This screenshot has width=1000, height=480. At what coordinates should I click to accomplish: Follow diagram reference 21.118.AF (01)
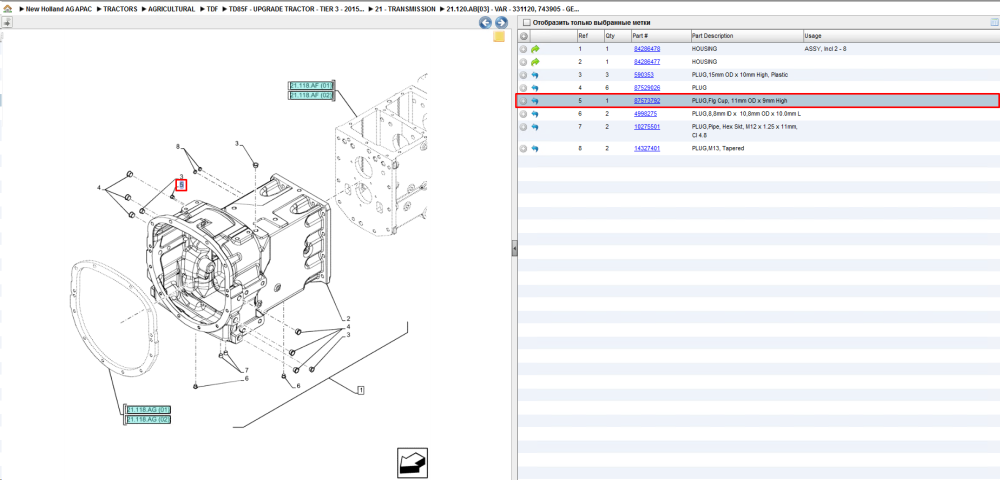click(311, 85)
